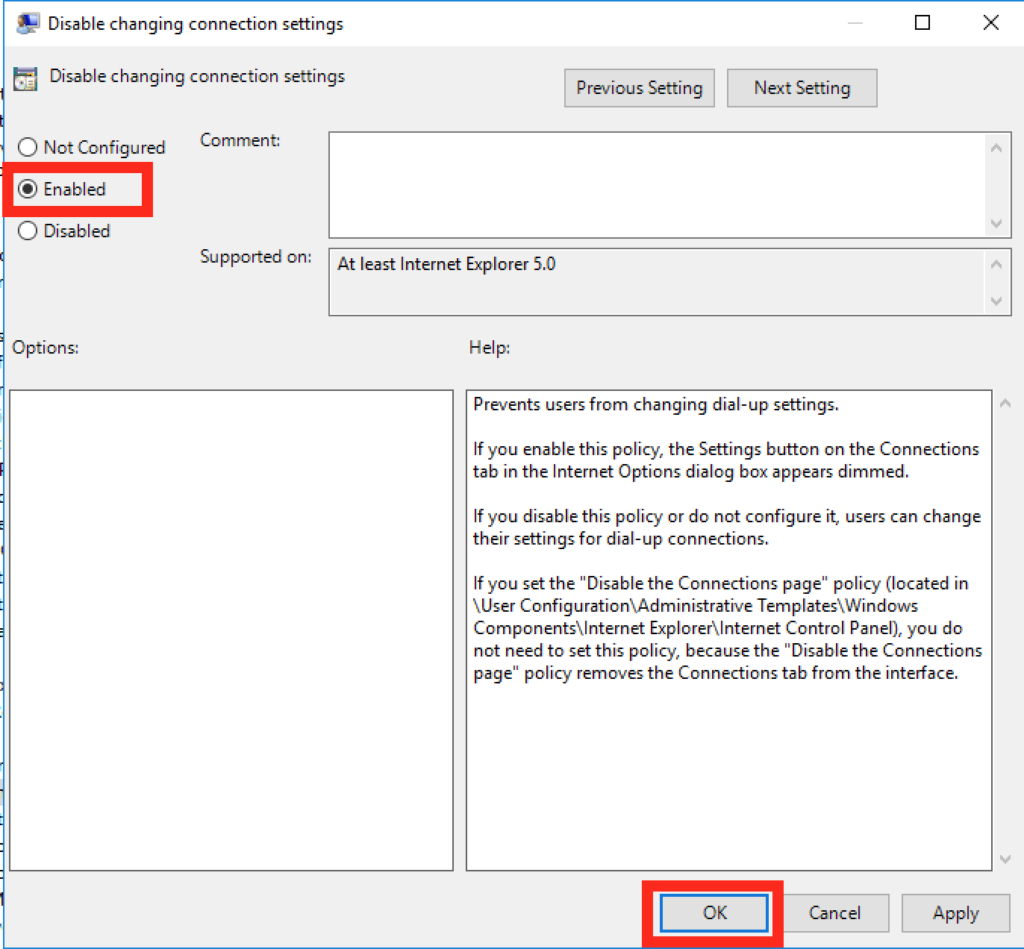Click the Supported on scroll down arrow

click(996, 300)
